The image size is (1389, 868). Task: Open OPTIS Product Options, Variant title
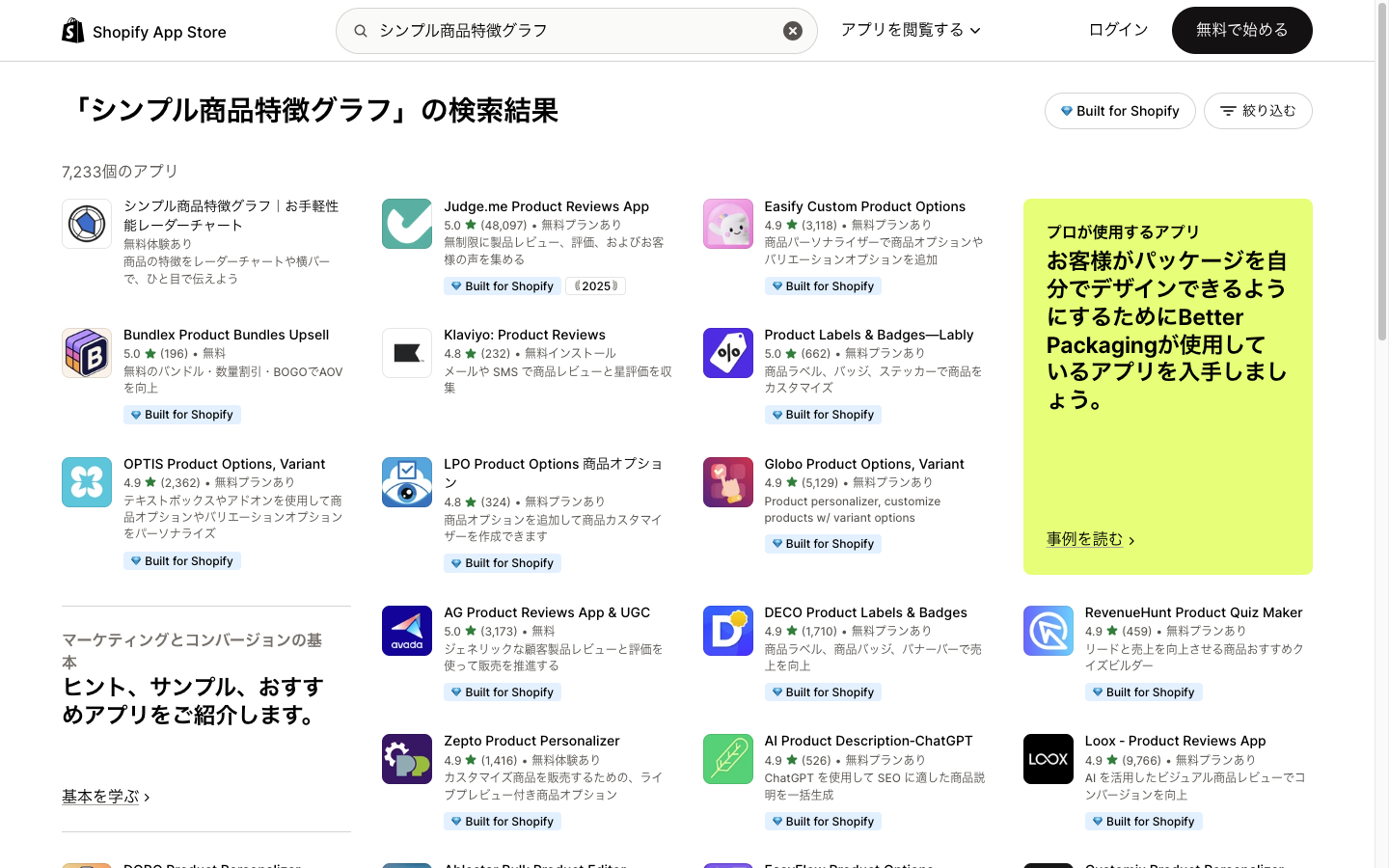point(224,464)
